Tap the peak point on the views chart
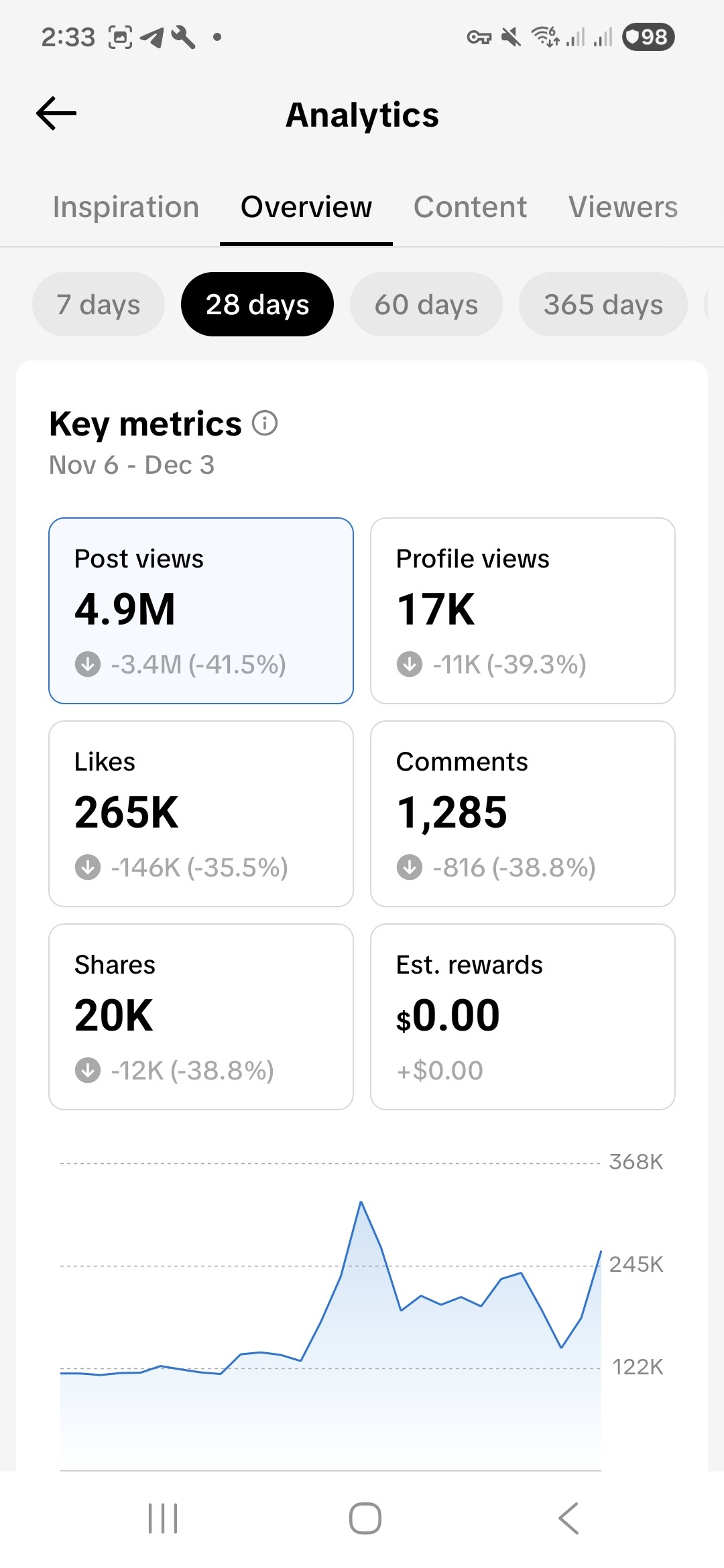 (x=361, y=1202)
